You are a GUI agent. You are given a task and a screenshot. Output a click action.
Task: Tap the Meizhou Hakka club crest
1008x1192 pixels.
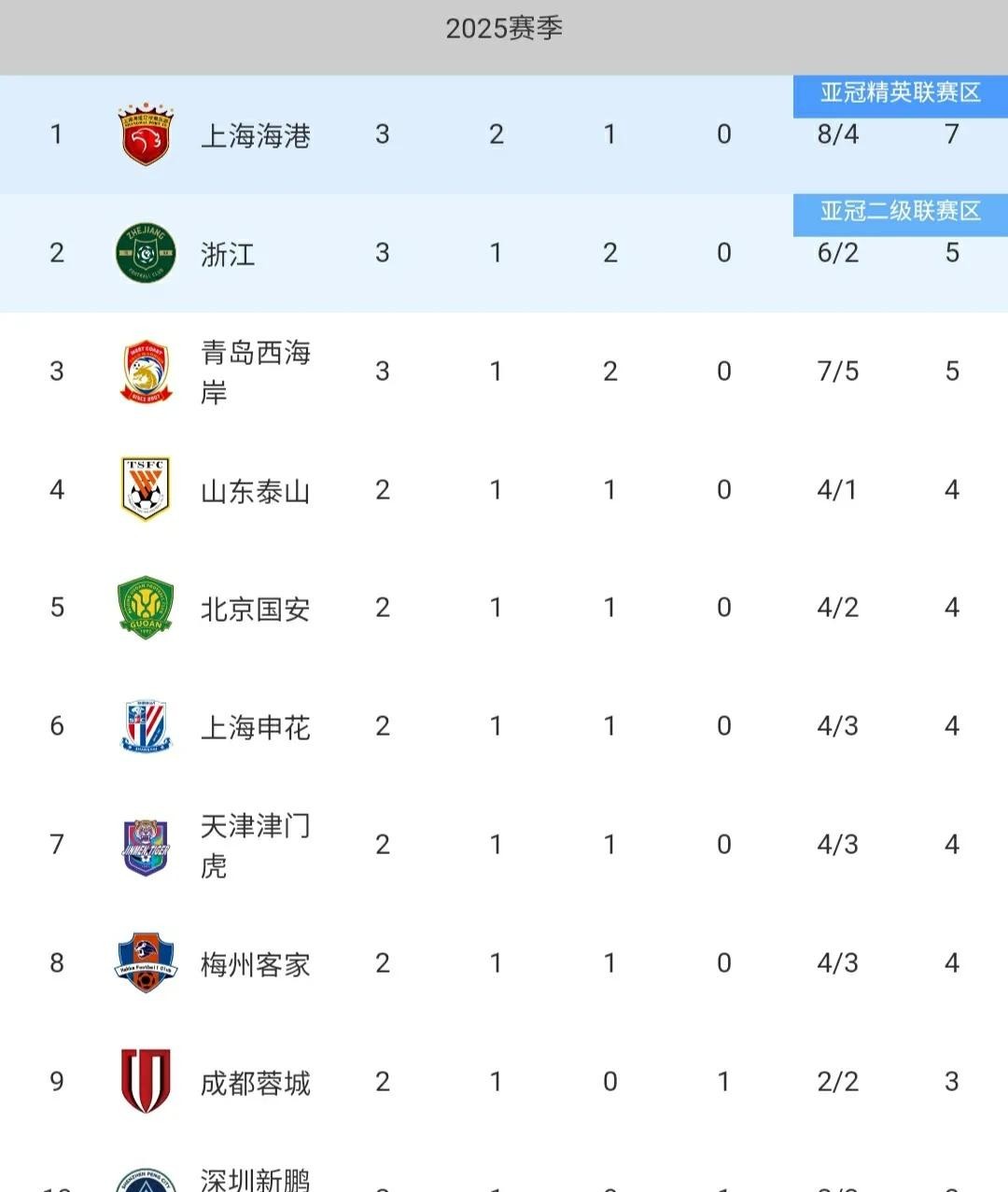point(146,962)
